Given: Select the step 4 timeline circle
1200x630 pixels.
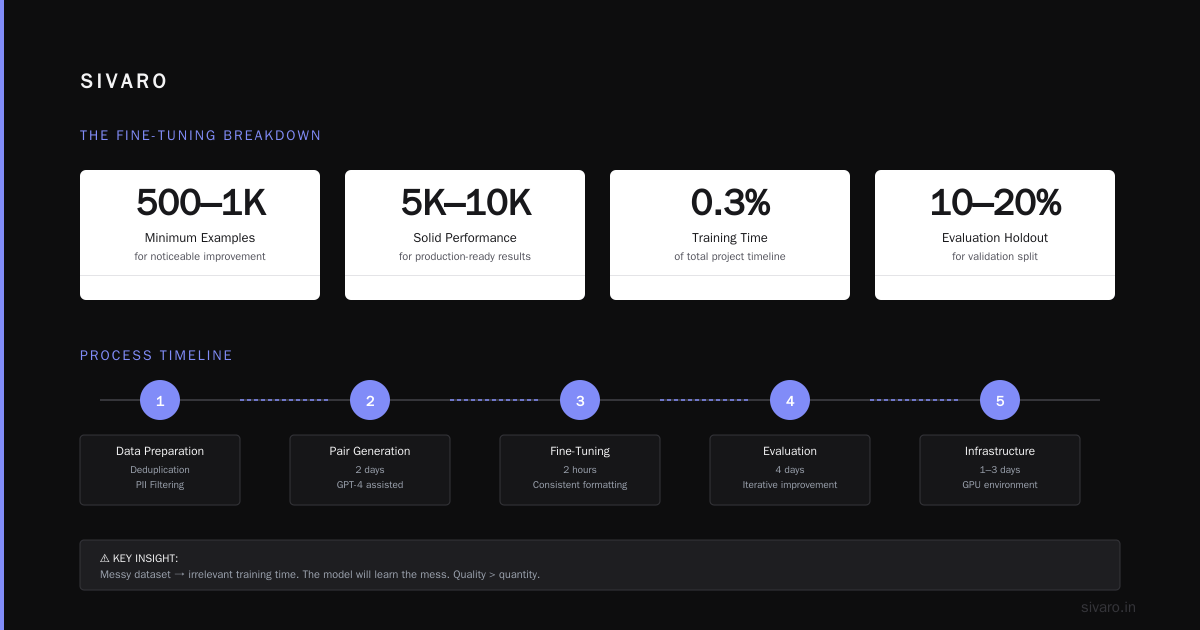Looking at the screenshot, I should (x=790, y=400).
